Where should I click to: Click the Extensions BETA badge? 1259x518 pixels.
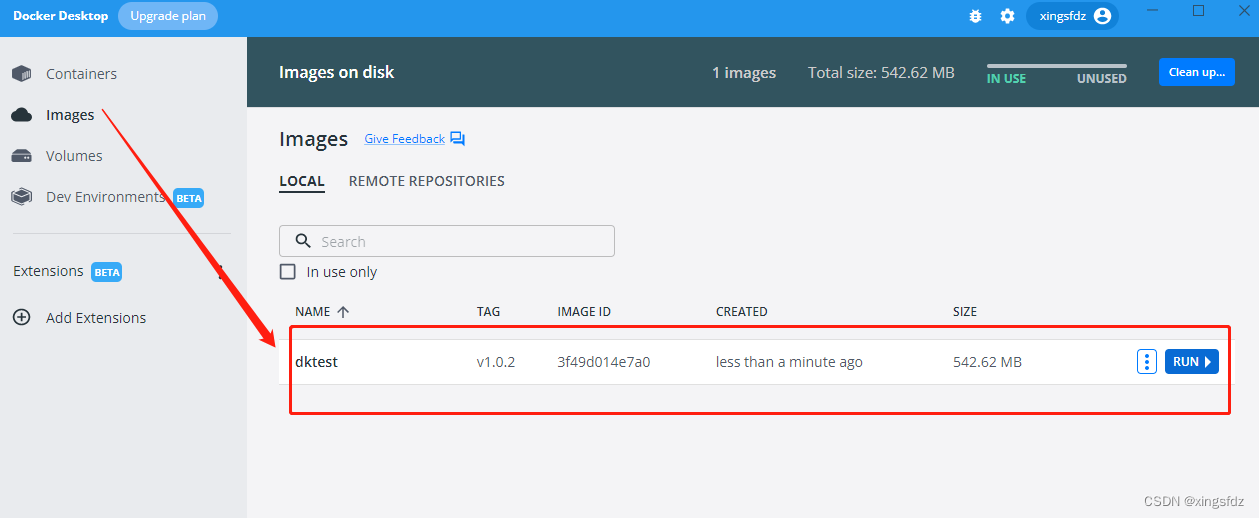click(x=106, y=272)
